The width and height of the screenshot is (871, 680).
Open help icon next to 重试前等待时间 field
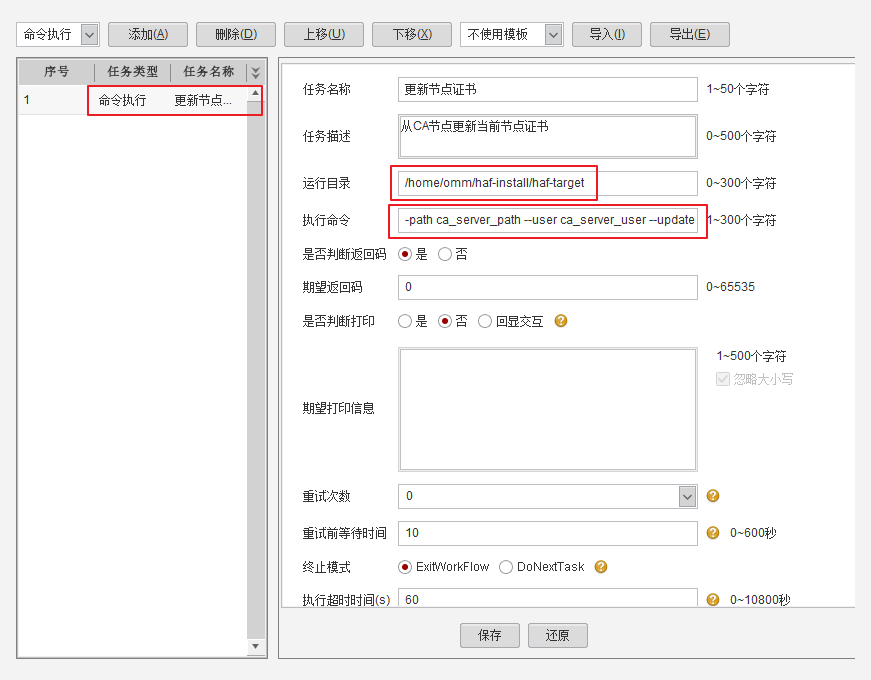(713, 533)
